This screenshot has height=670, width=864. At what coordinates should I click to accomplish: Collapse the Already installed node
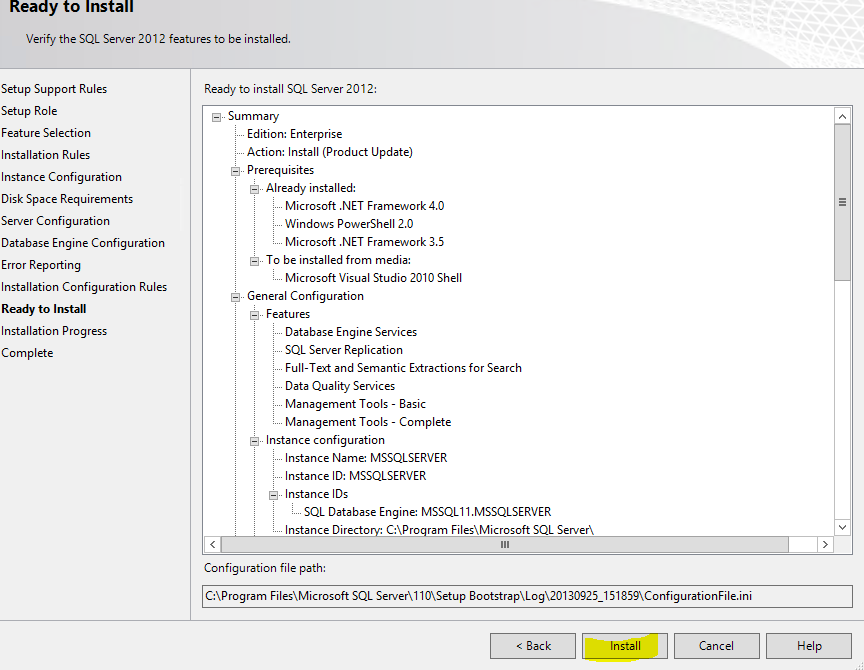[255, 189]
